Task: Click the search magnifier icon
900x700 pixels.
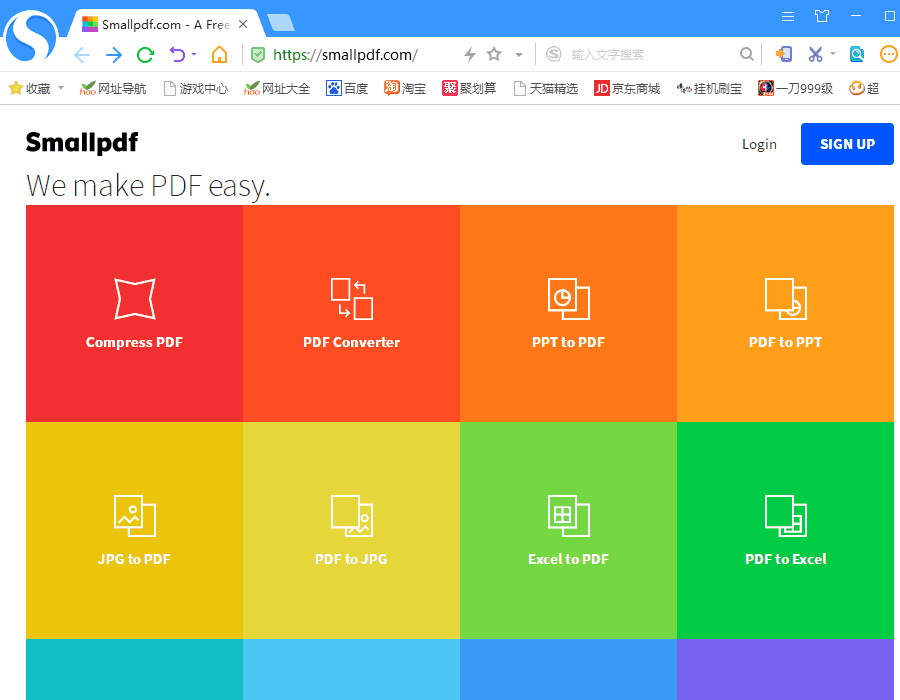Action: [x=746, y=55]
